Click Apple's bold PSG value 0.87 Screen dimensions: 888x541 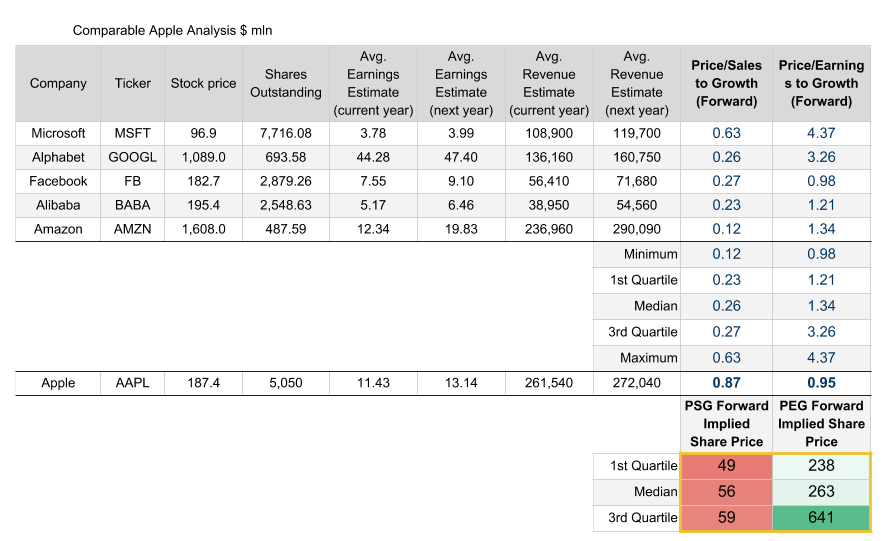[726, 383]
